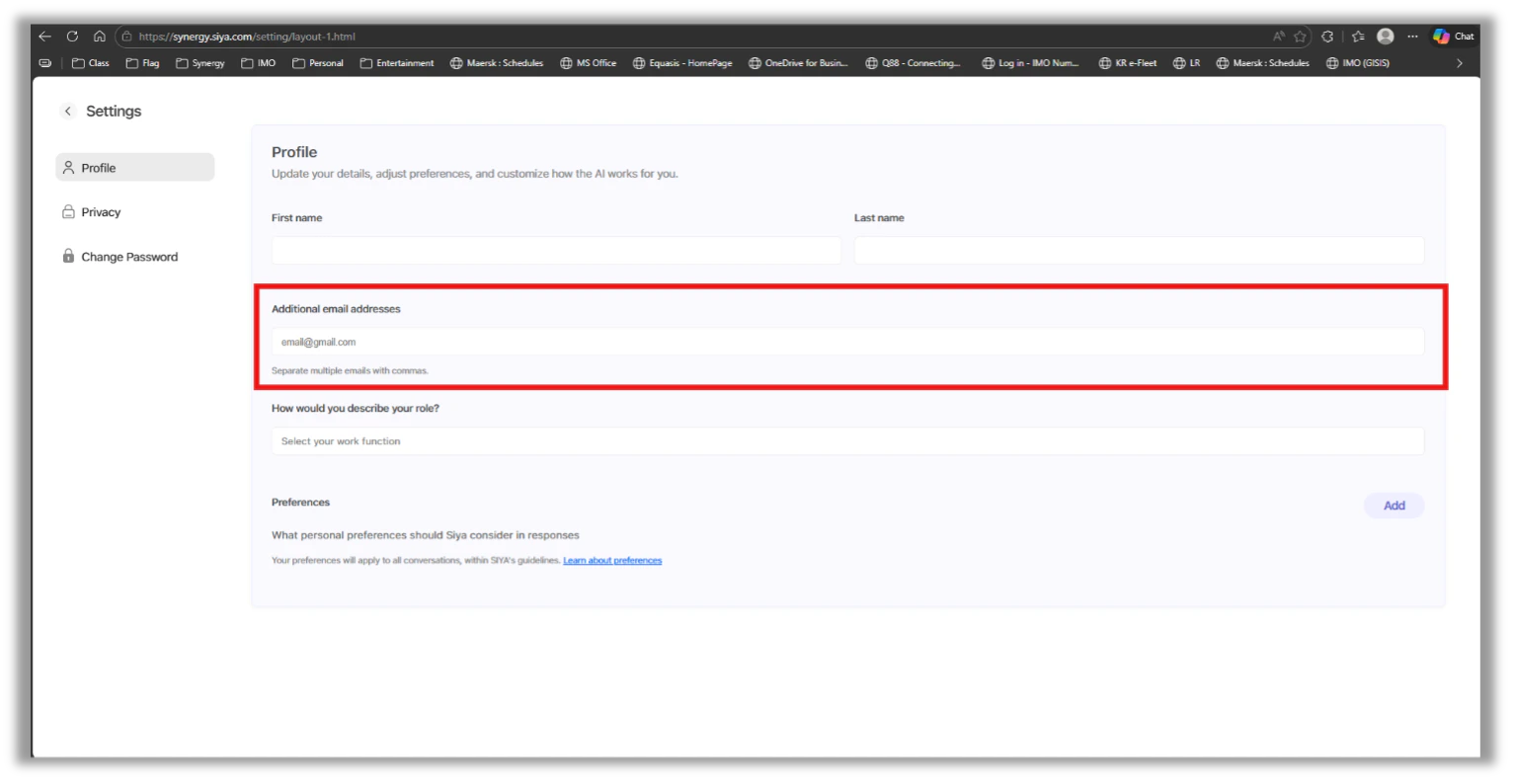This screenshot has width=1514, height=784.
Task: Add page to favorites star icon
Action: (x=1300, y=37)
